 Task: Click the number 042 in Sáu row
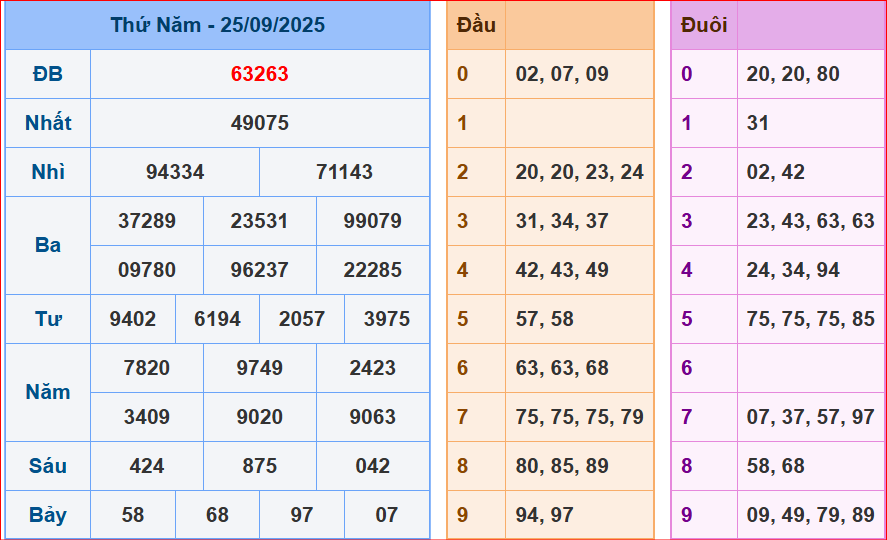point(373,466)
